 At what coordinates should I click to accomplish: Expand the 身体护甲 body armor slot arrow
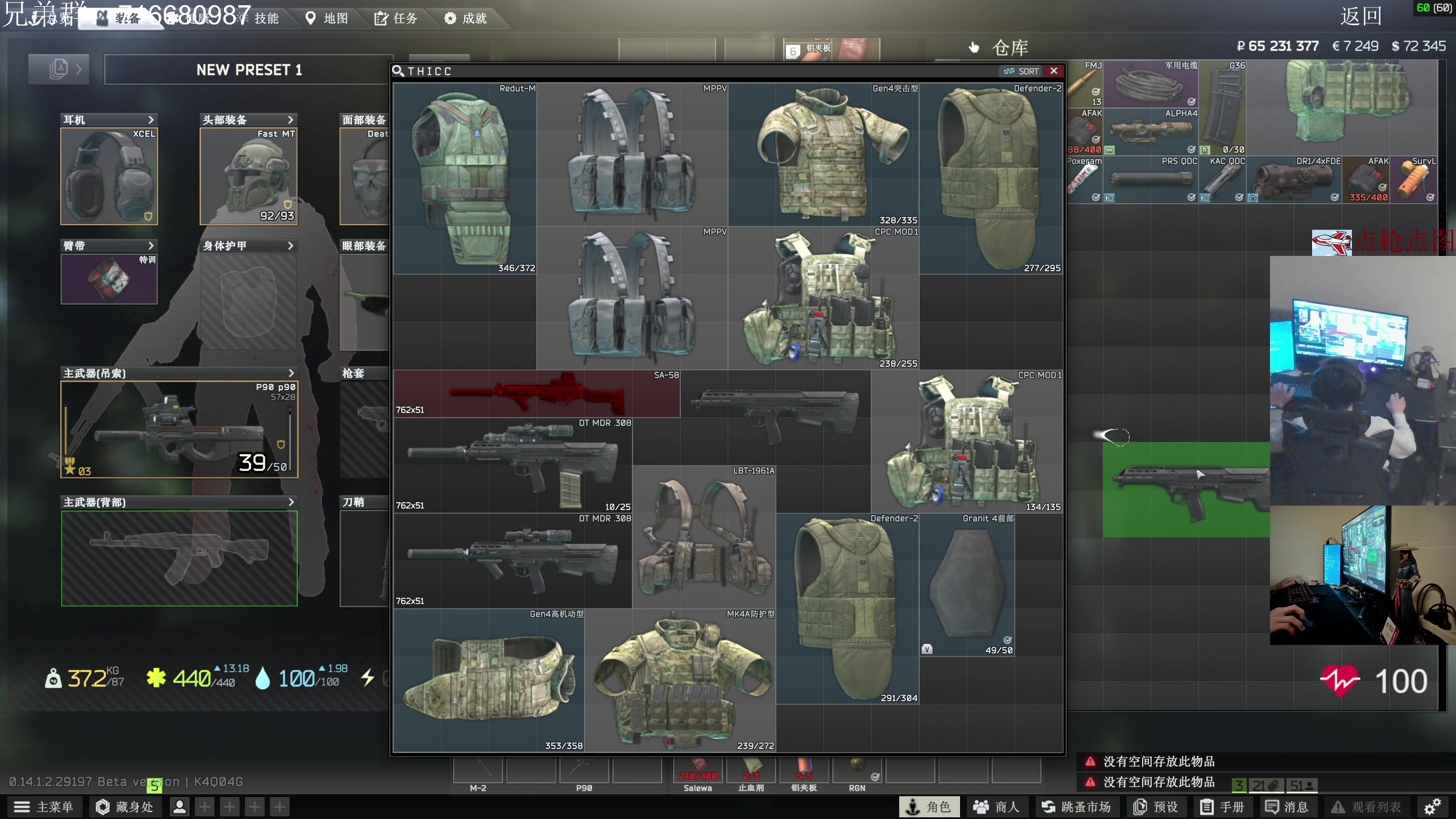pyautogui.click(x=290, y=246)
